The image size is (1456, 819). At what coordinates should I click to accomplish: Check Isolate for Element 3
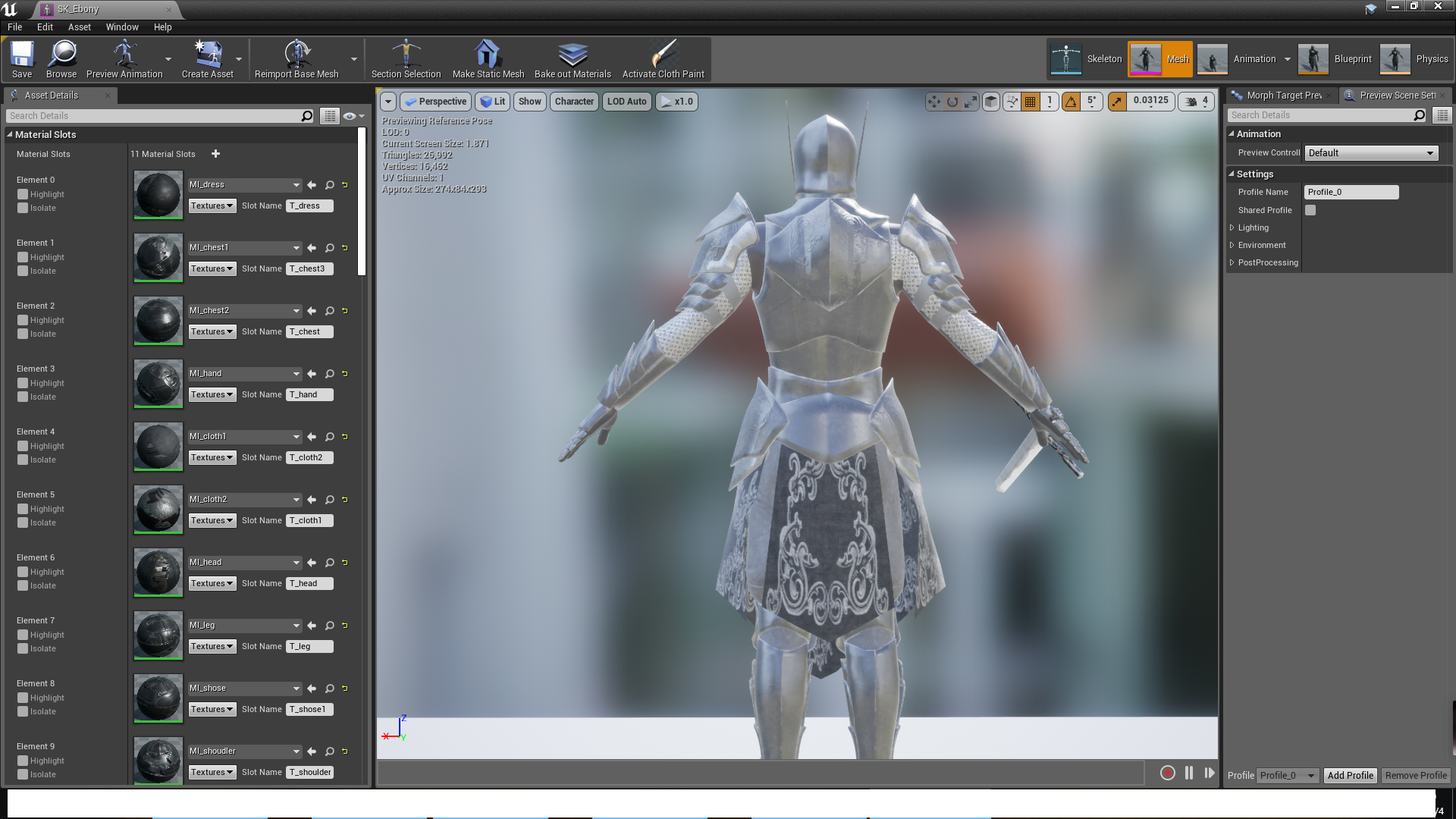pyautogui.click(x=23, y=397)
